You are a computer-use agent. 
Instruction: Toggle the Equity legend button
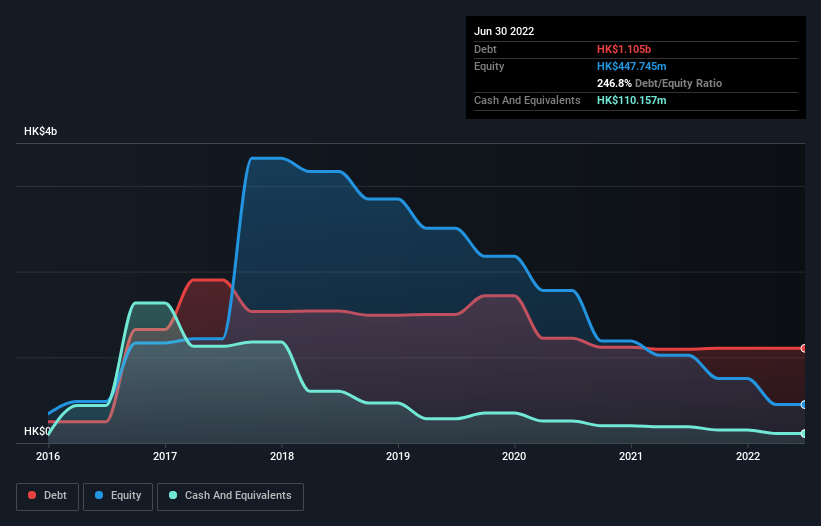tap(118, 496)
